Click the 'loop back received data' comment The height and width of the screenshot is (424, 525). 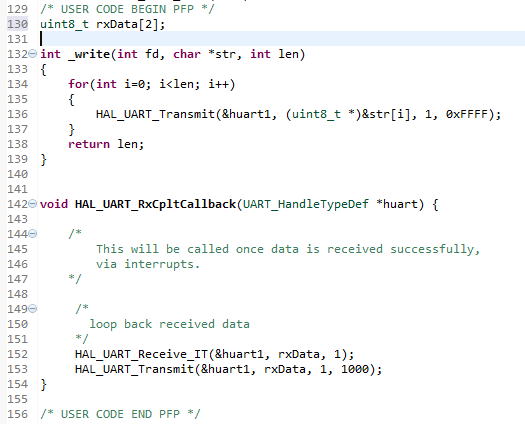(x=169, y=324)
